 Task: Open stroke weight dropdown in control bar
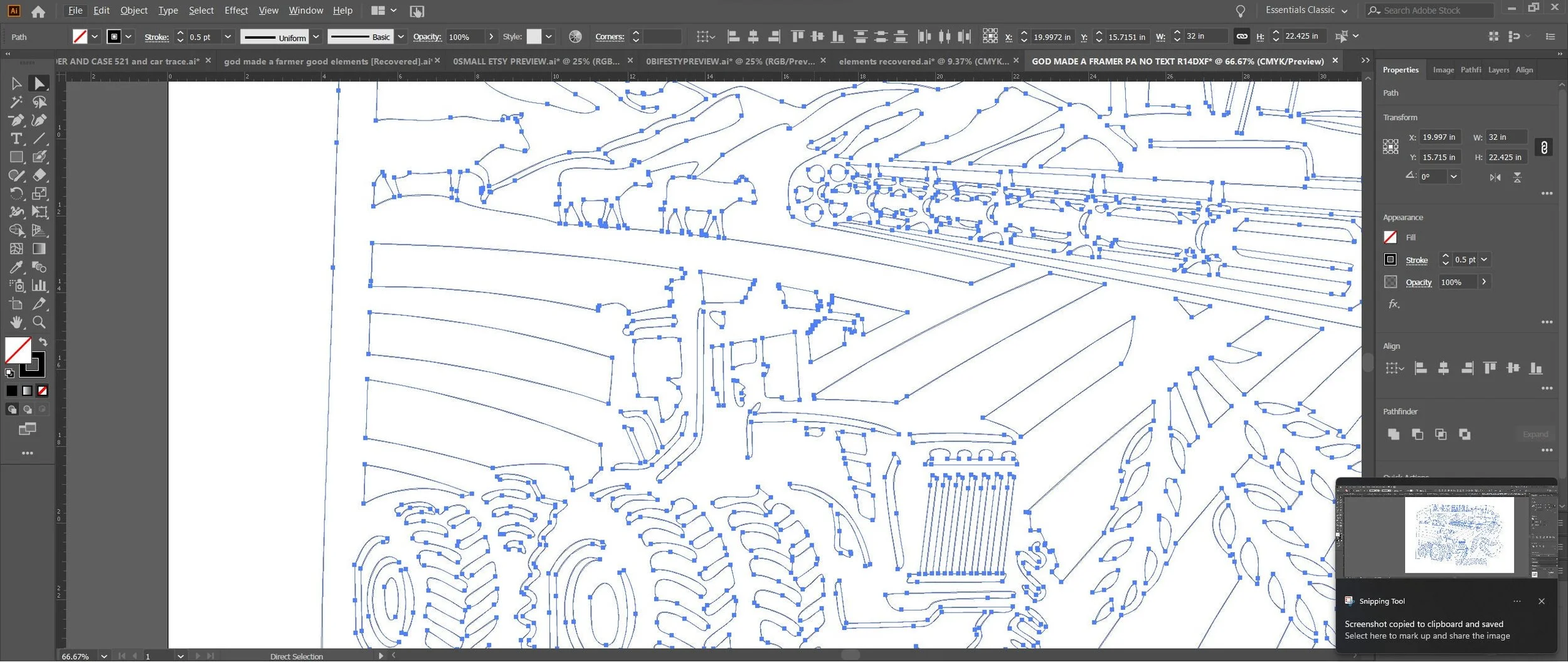point(228,36)
